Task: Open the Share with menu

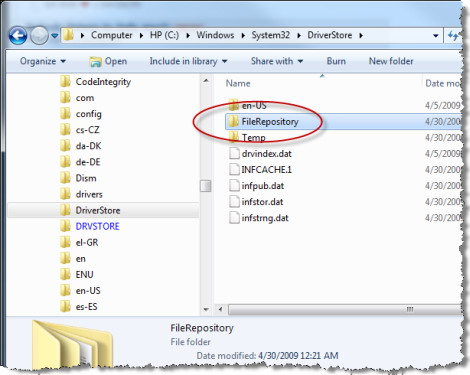Action: pyautogui.click(x=277, y=61)
